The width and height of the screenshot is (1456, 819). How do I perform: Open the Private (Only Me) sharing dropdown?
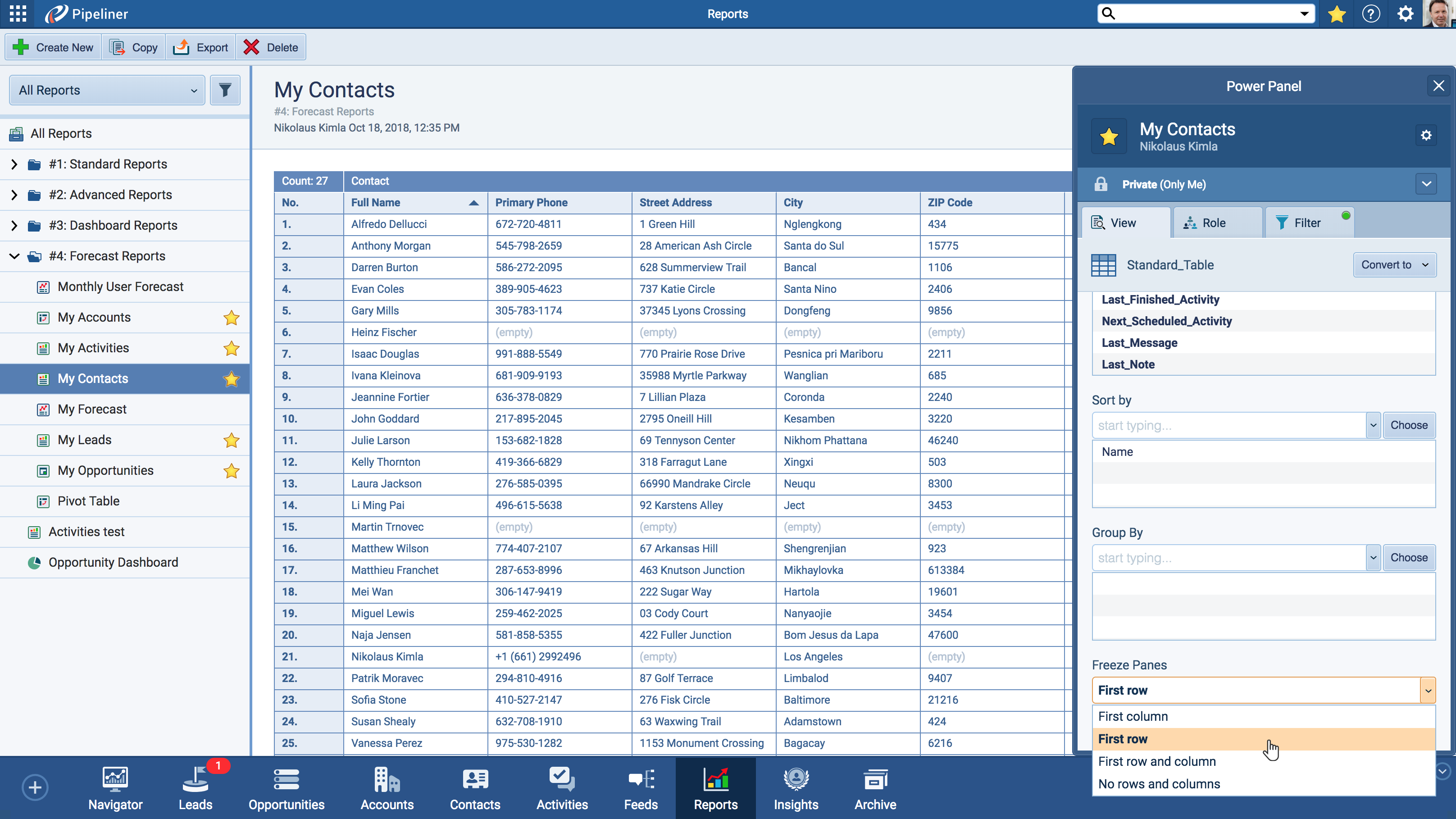[1426, 184]
